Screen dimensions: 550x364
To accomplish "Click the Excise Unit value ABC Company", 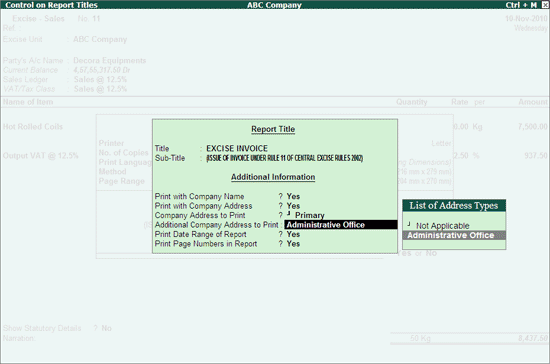I will [x=100, y=39].
